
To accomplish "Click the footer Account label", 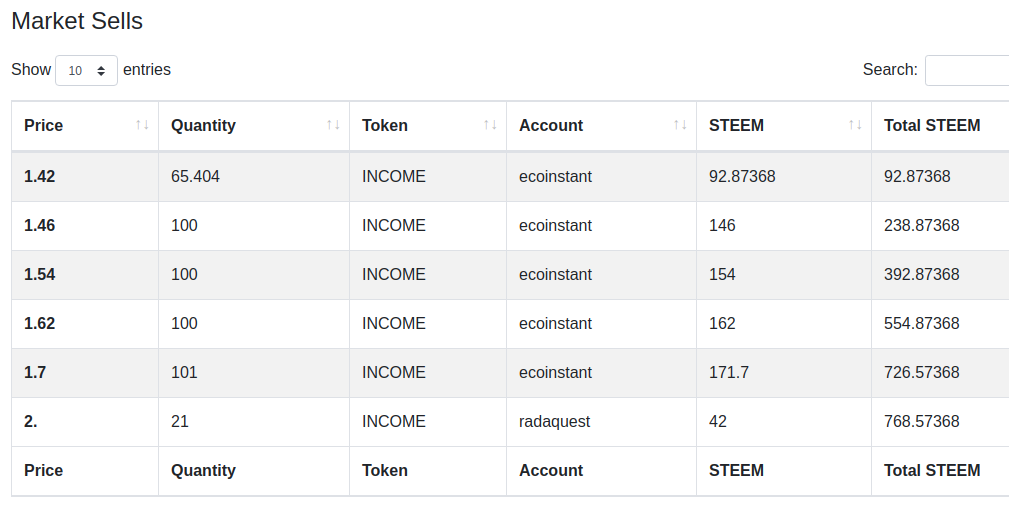I will point(551,470).
